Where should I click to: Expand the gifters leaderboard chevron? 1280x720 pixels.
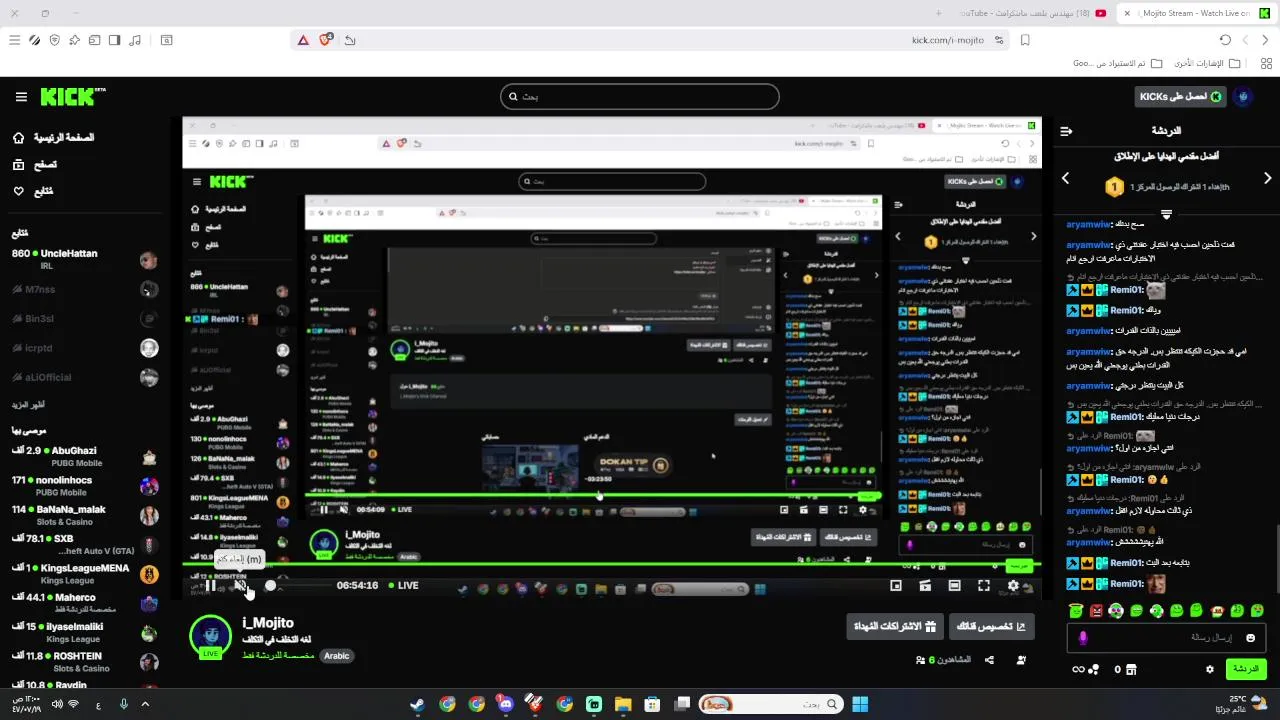[1166, 214]
